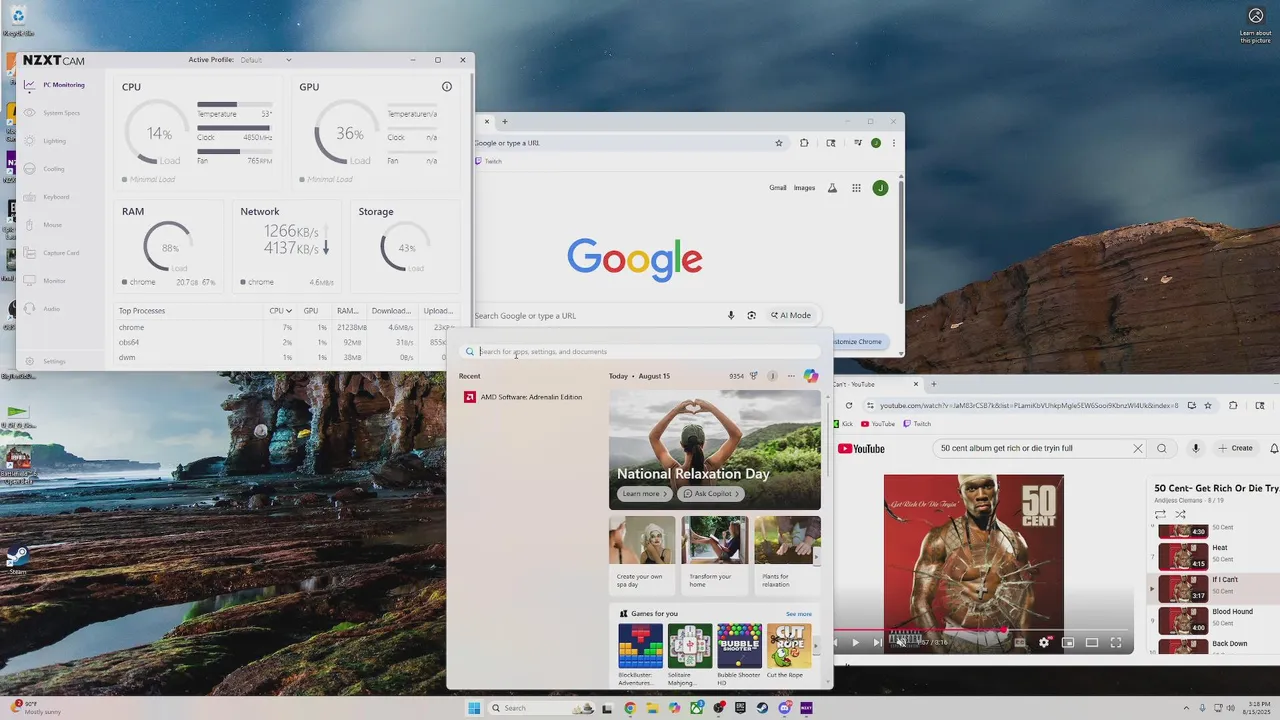The width and height of the screenshot is (1280, 720).
Task: Open Google account avatar on homepage
Action: click(880, 188)
